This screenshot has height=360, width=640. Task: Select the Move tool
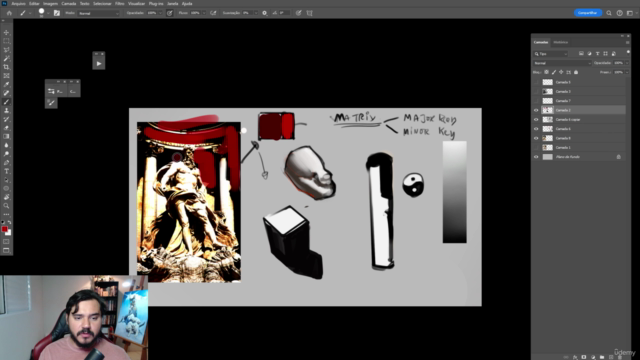tap(6, 33)
